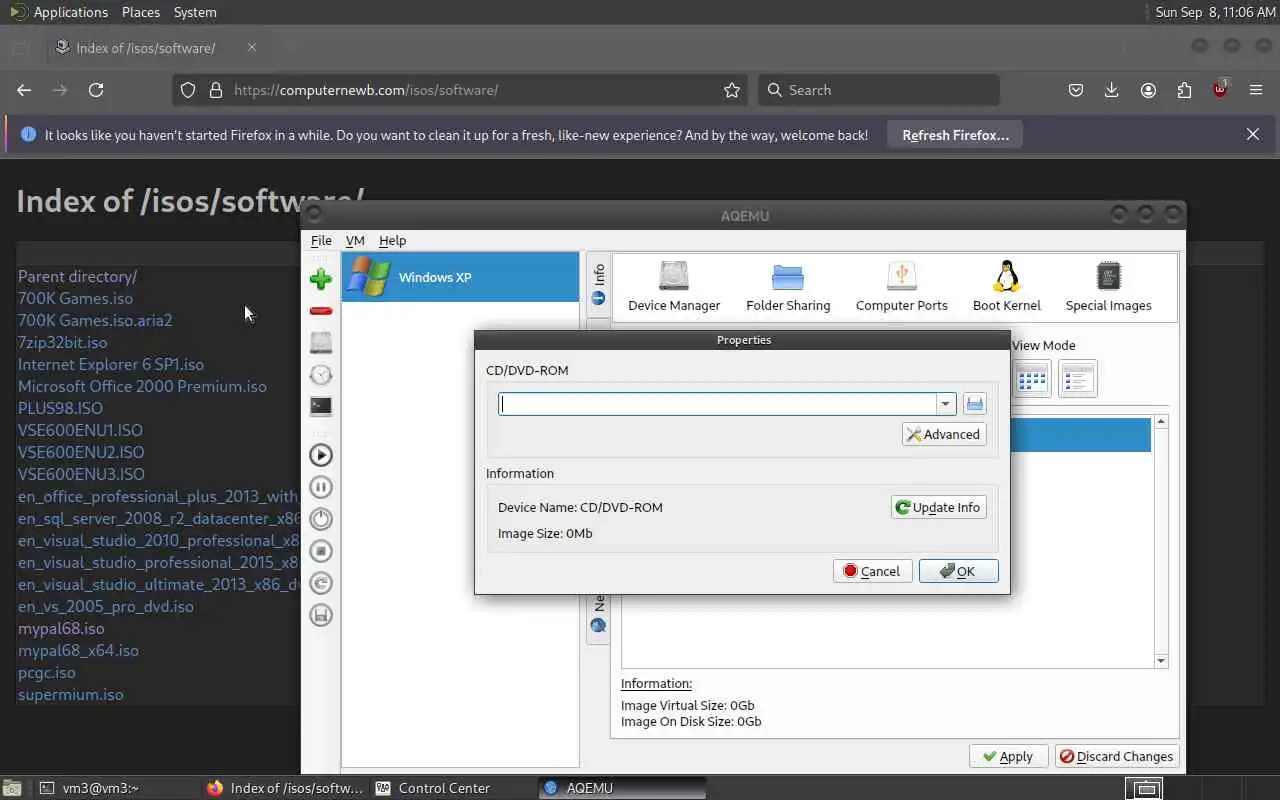
Task: Add a new VM with the green plus icon
Action: coord(321,279)
